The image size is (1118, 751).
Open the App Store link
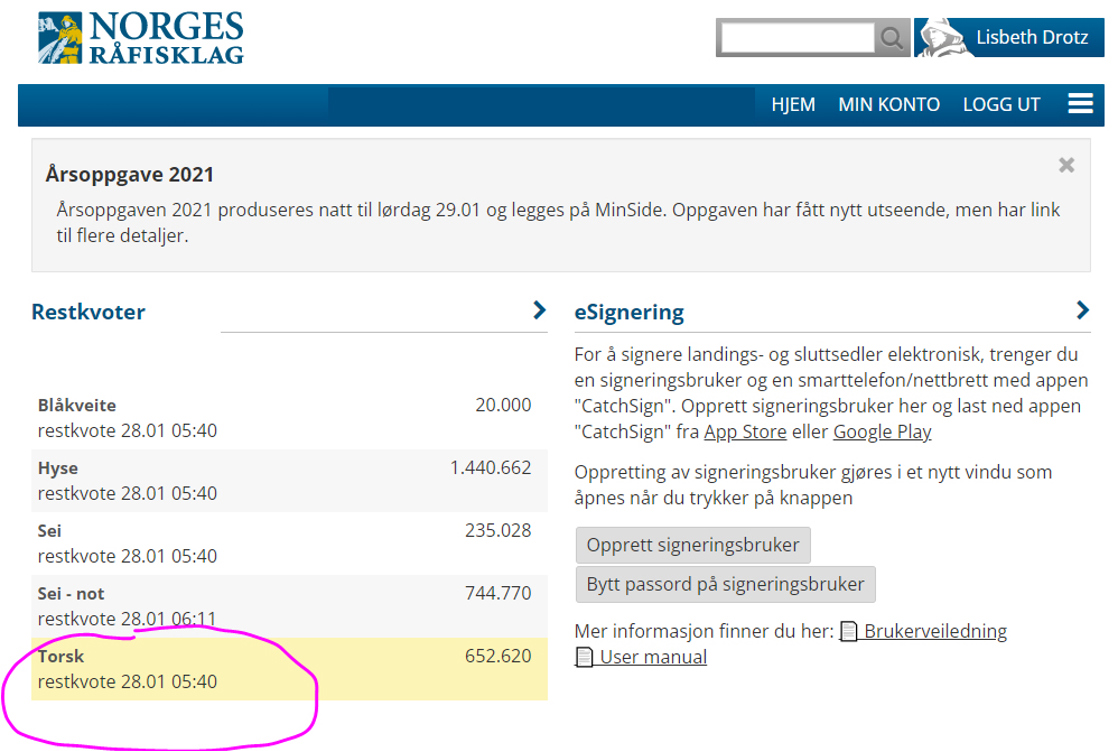click(743, 432)
